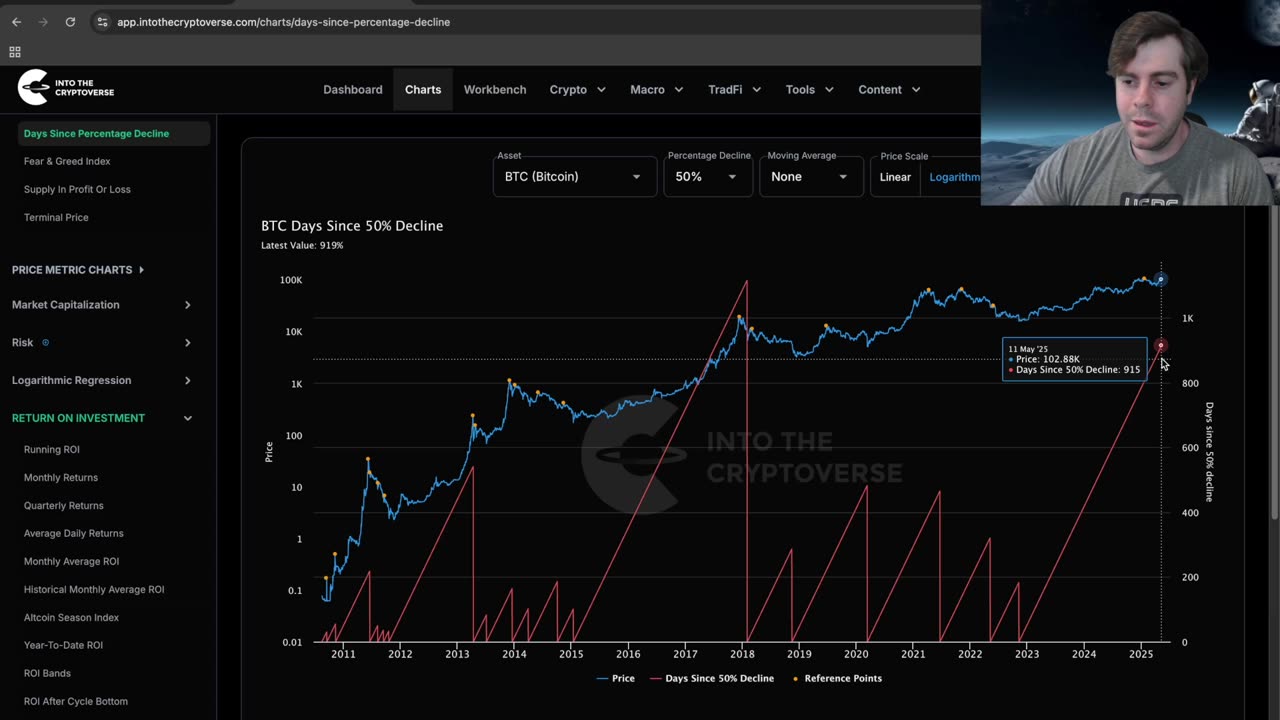The width and height of the screenshot is (1280, 720).
Task: Expand the Content menu
Action: pyautogui.click(x=889, y=90)
